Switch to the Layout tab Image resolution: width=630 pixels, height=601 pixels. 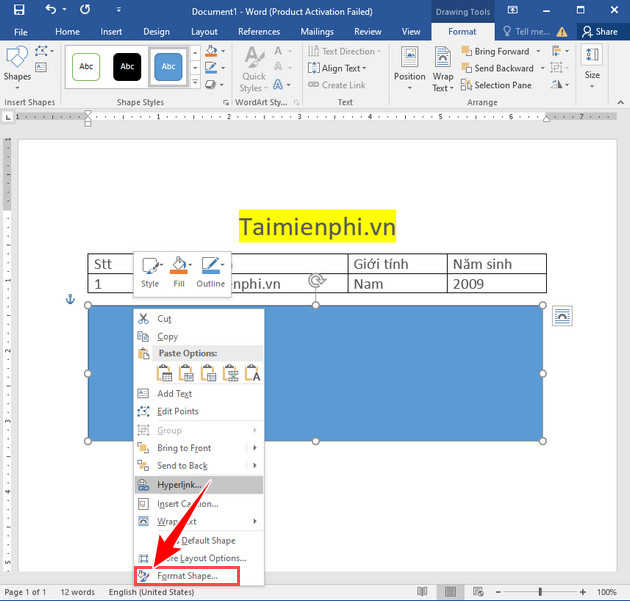(204, 32)
